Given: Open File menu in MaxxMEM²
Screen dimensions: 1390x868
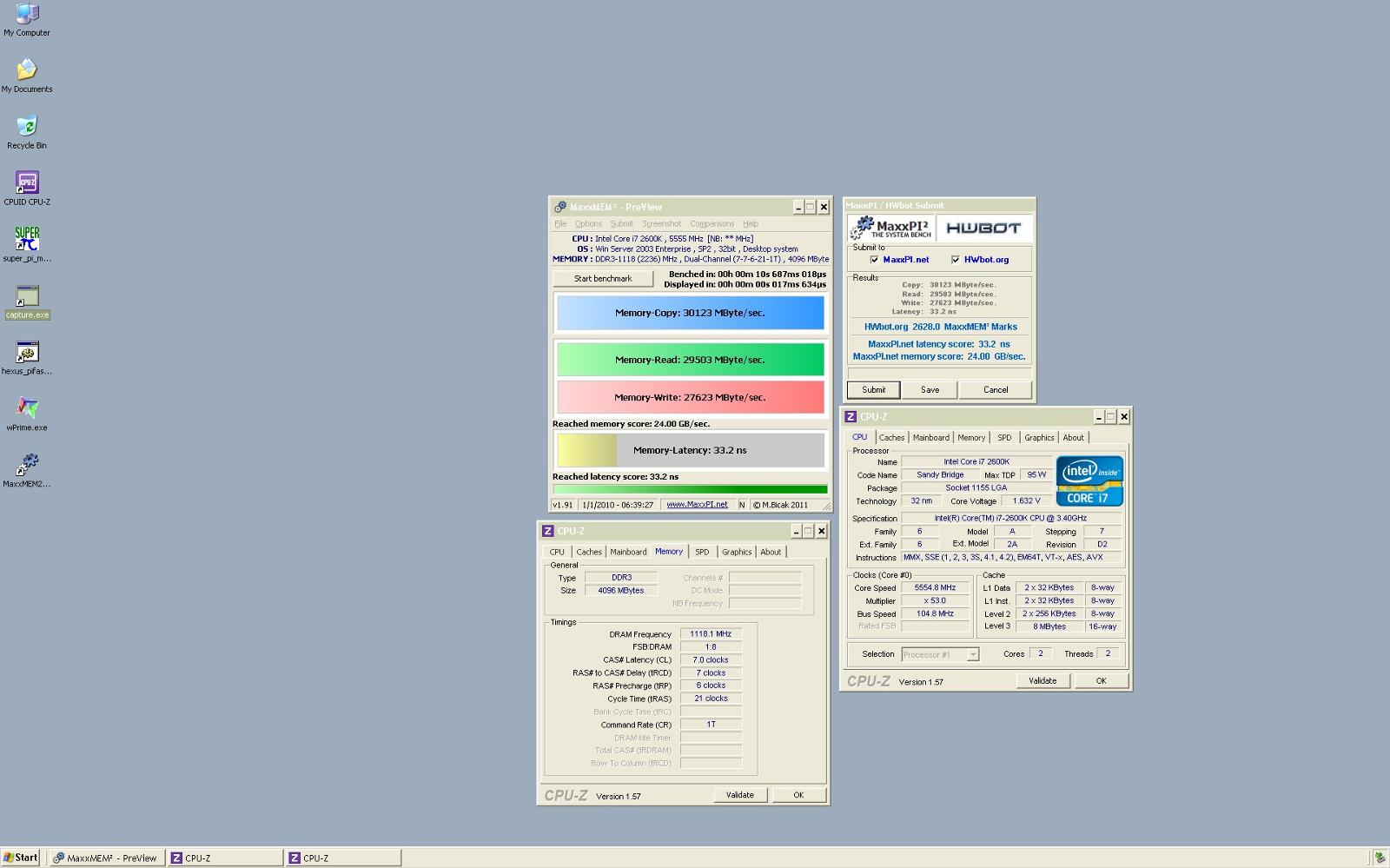Looking at the screenshot, I should (560, 224).
